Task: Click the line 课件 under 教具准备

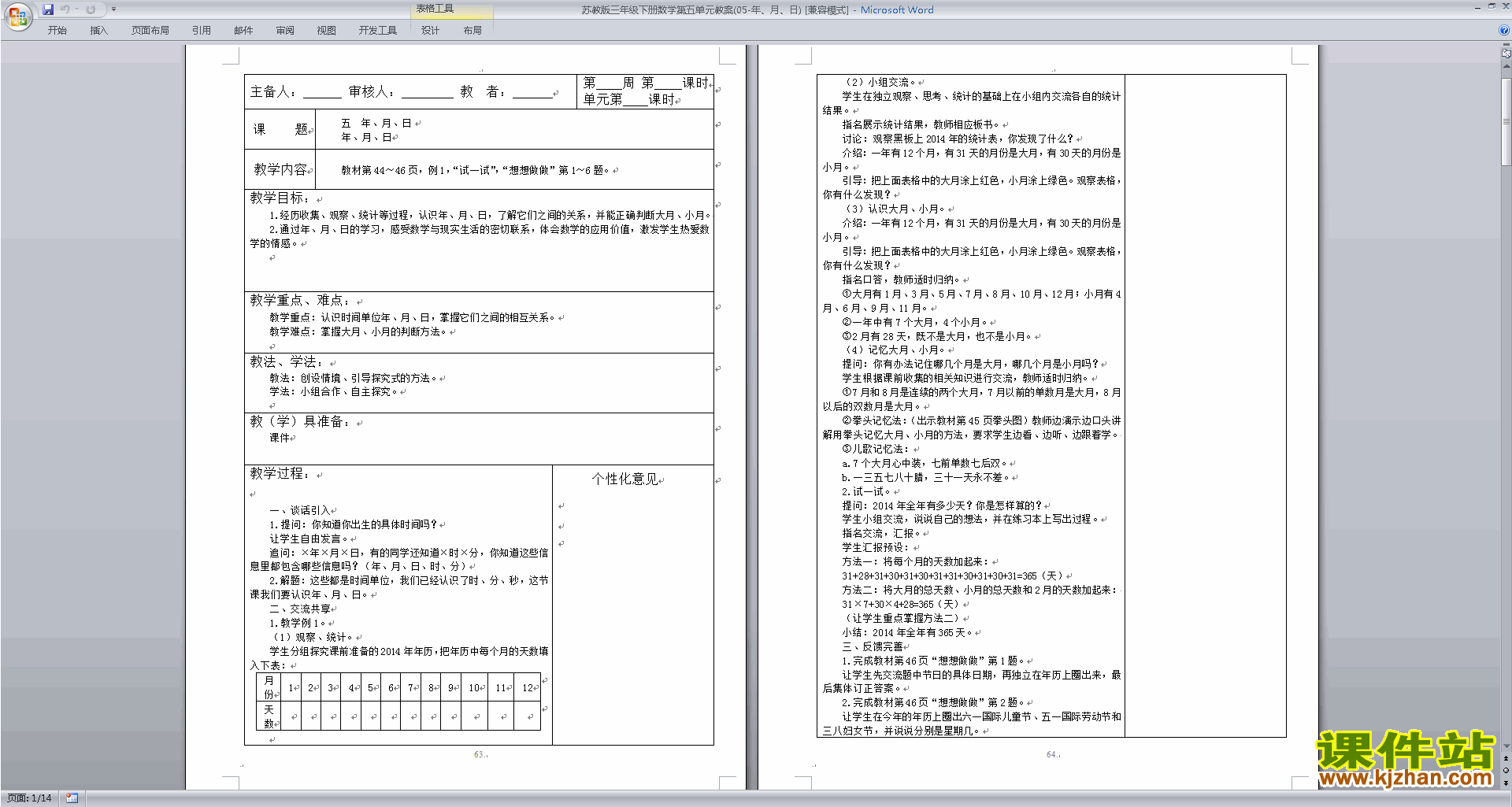Action: point(280,438)
